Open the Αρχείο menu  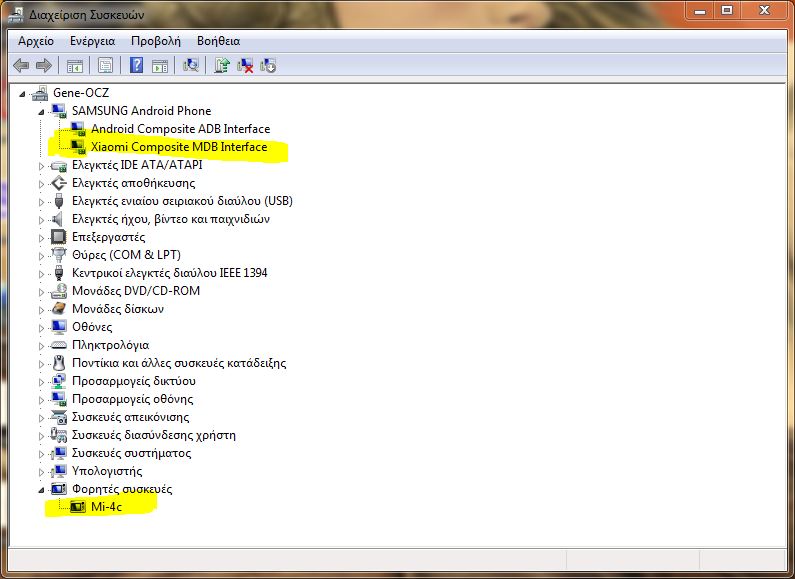pos(36,41)
